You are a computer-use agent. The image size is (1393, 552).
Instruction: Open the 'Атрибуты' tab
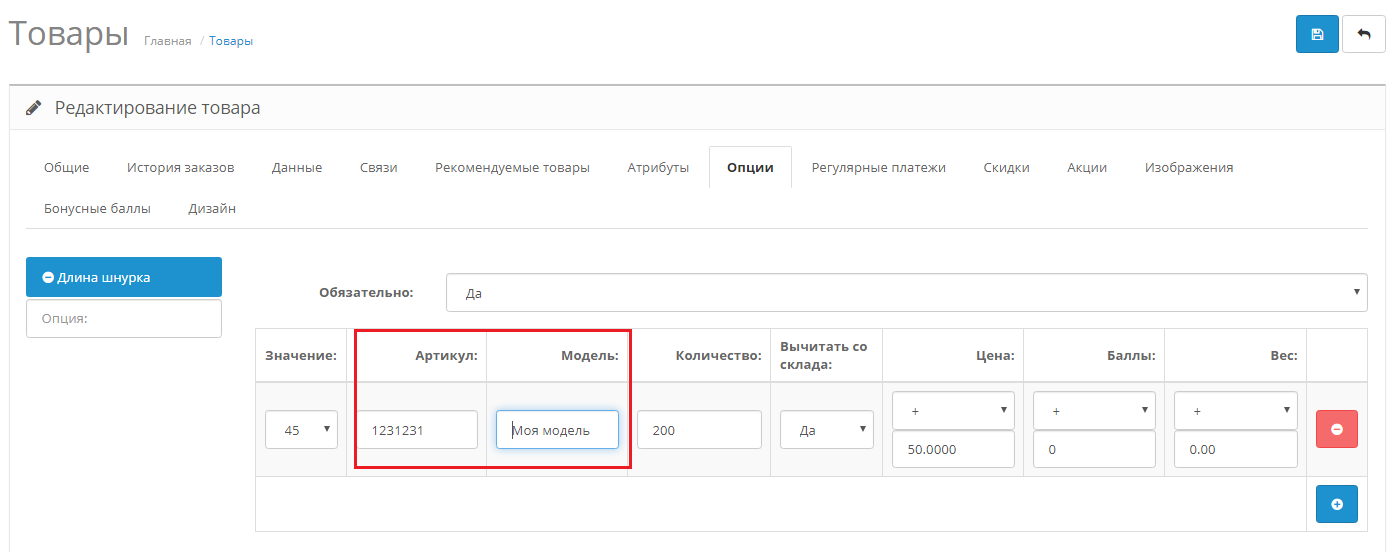658,168
